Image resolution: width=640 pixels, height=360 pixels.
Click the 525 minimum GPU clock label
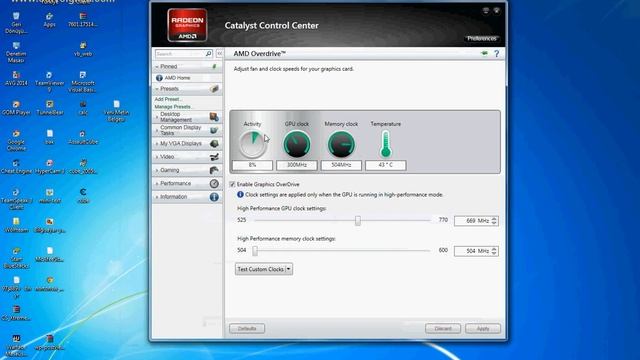[x=242, y=220]
